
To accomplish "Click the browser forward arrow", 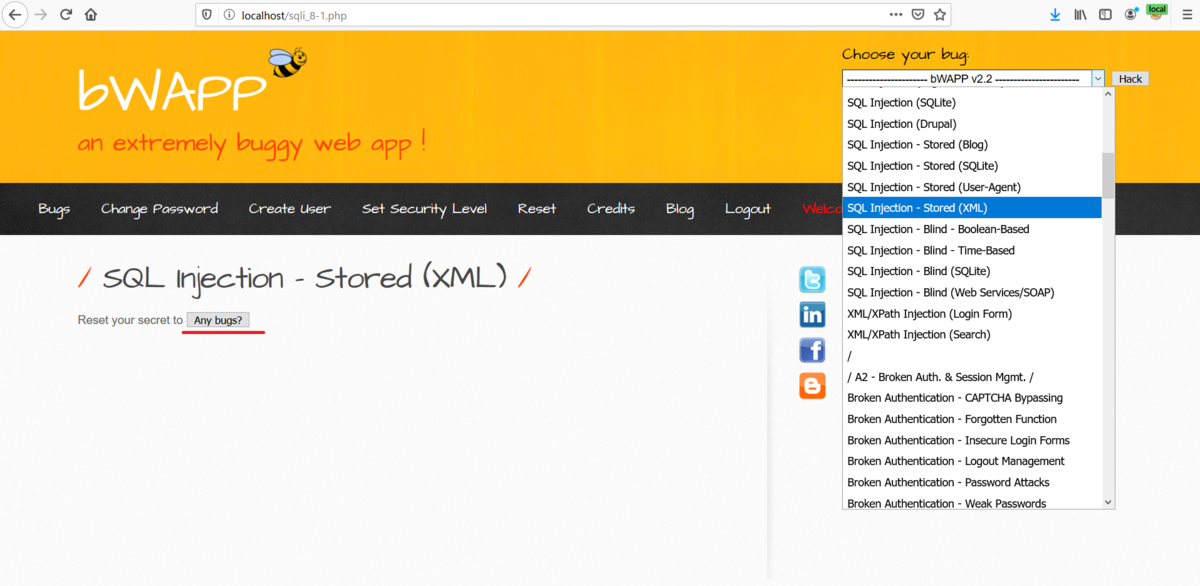I will (x=41, y=15).
